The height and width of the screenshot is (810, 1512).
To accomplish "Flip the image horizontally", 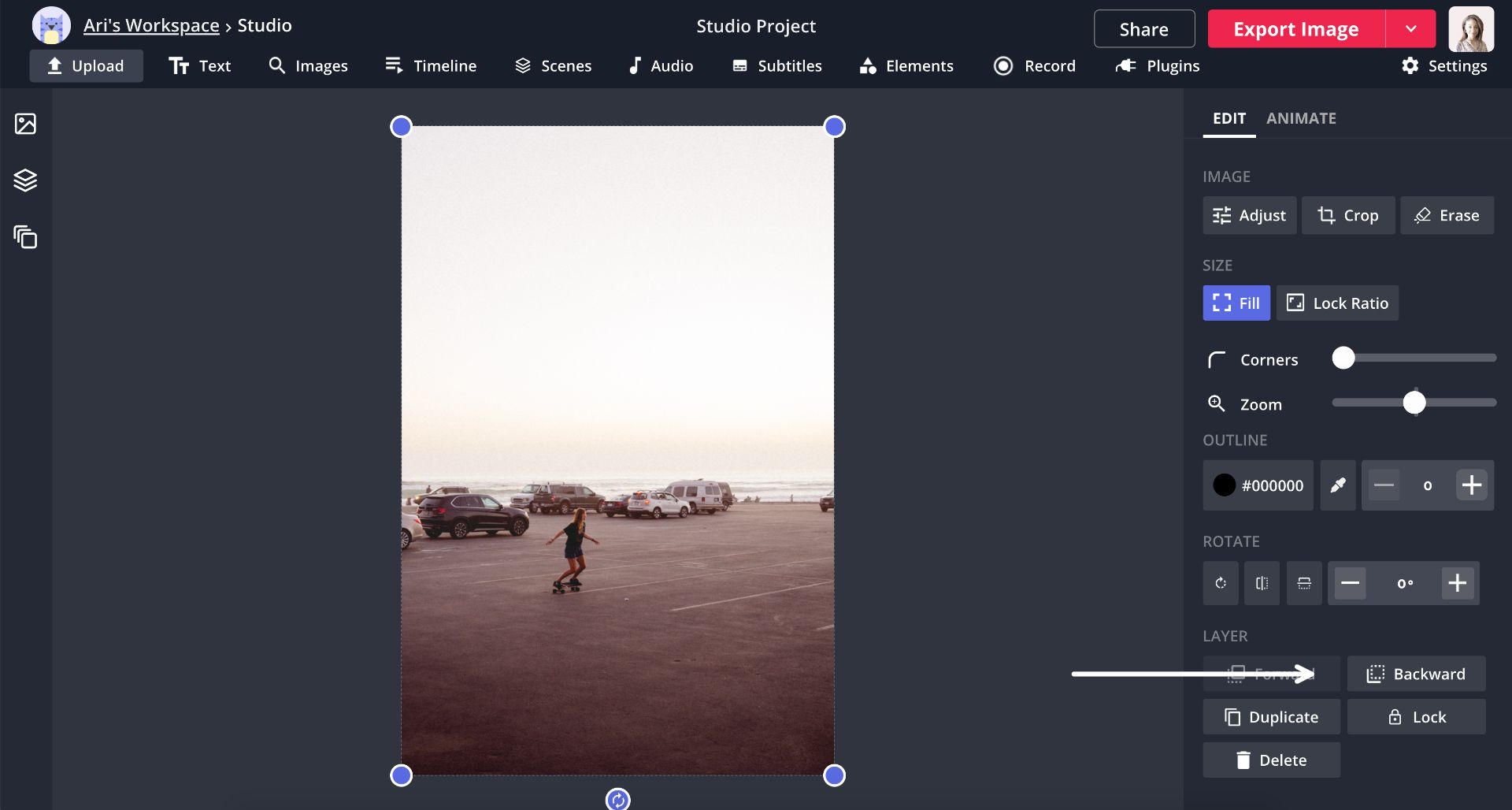I will (1262, 583).
